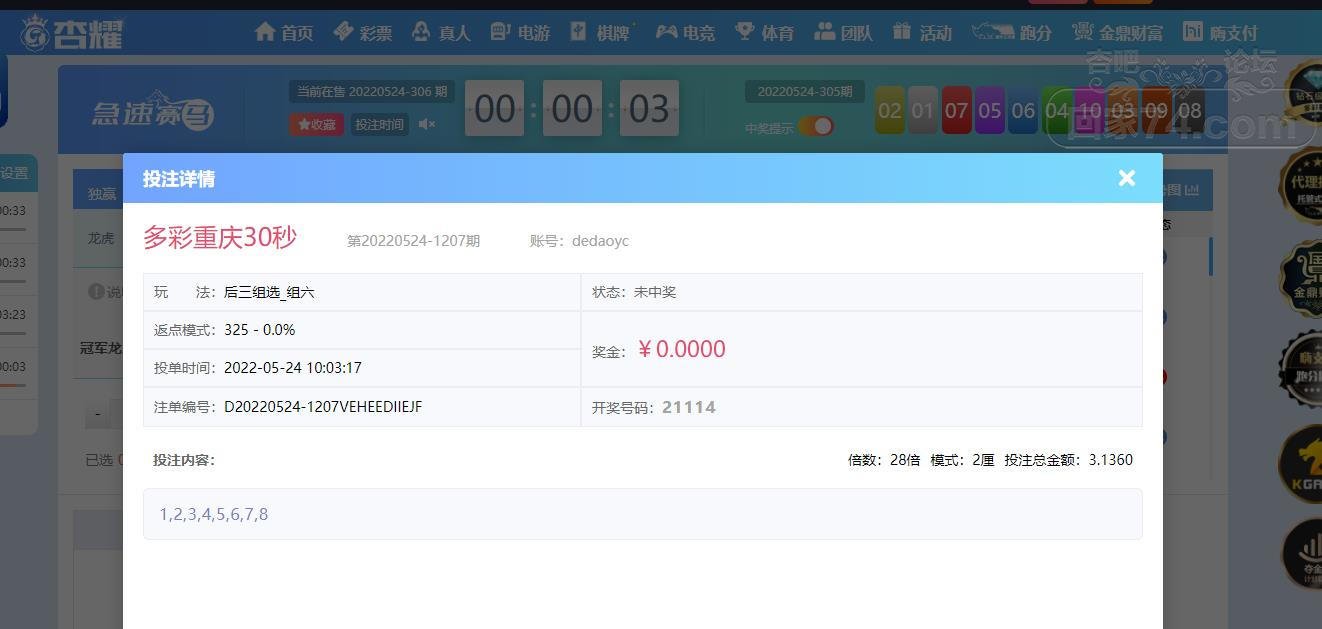Viewport: 1322px width, 629px height.
Task: Click the 返点模式 325 - 0.0% value
Action: (x=259, y=330)
